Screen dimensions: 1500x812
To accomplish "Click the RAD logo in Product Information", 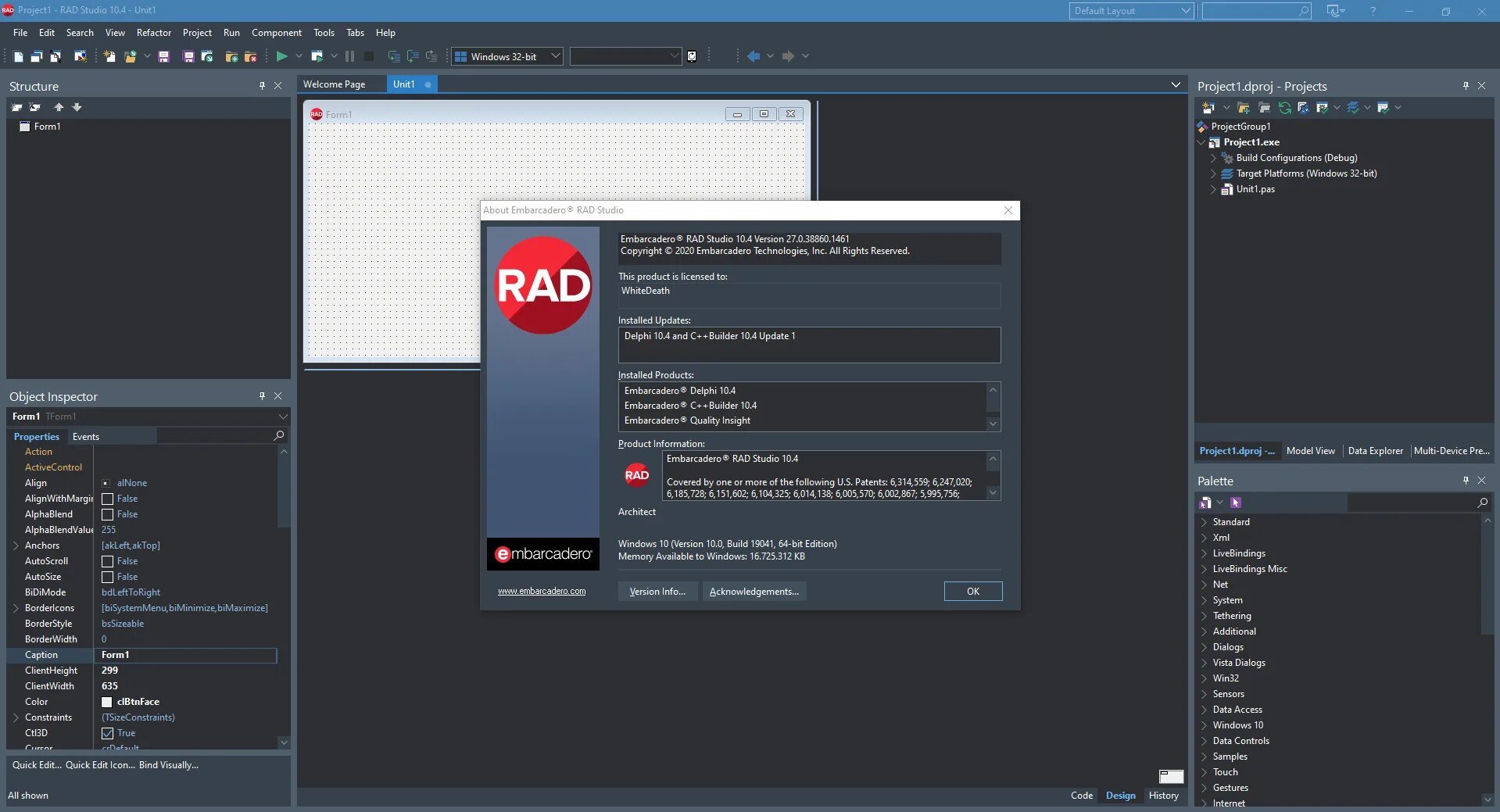I will tap(637, 475).
